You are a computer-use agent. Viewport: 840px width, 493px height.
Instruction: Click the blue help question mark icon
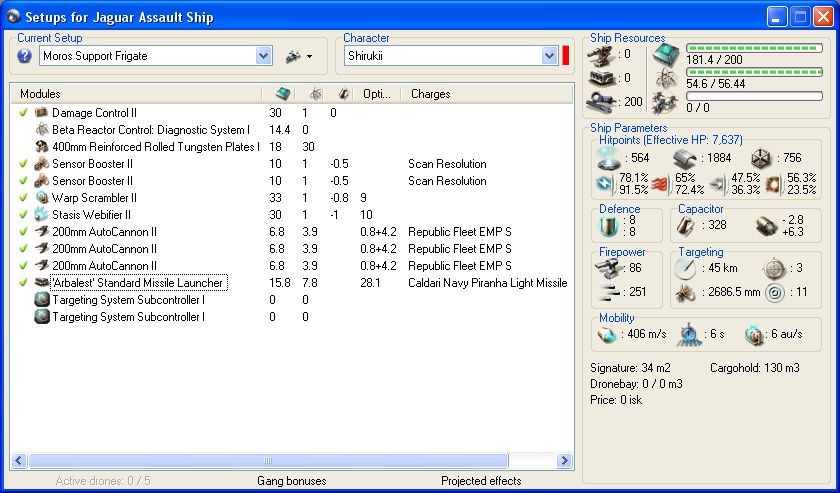tap(24, 56)
